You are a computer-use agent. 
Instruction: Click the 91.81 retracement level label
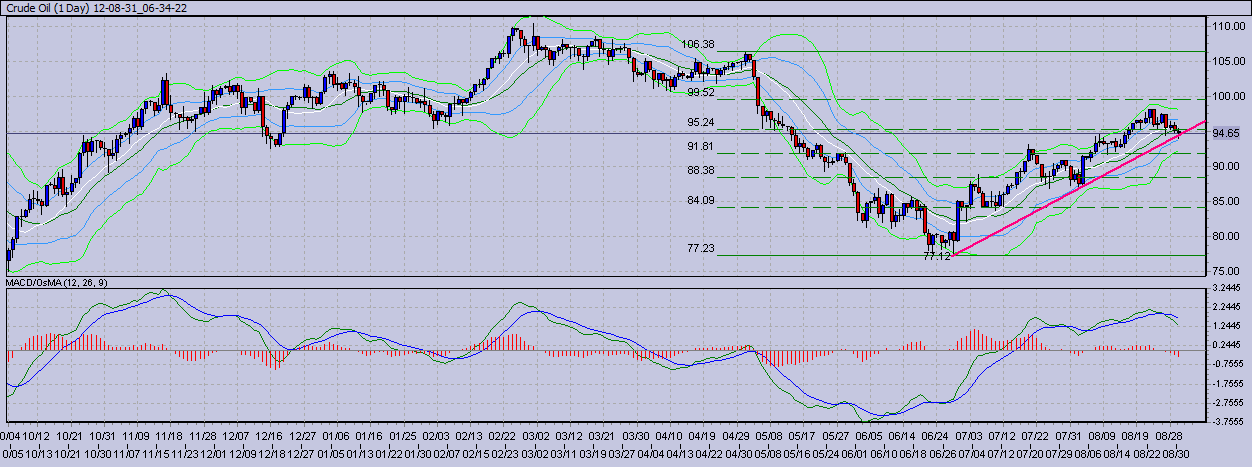[x=701, y=146]
